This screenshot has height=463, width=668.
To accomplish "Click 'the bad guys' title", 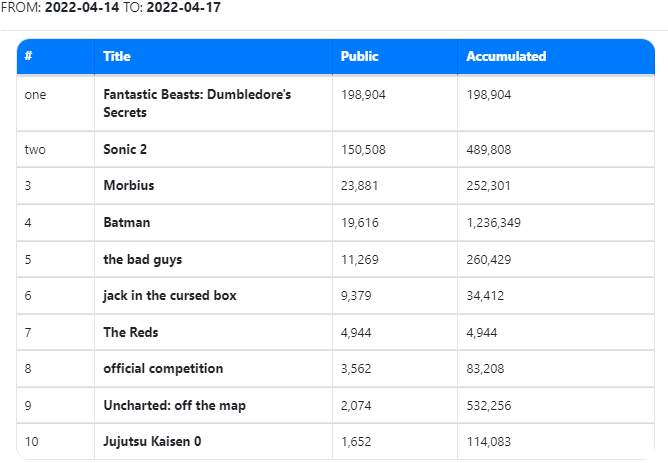I will pyautogui.click(x=143, y=259).
